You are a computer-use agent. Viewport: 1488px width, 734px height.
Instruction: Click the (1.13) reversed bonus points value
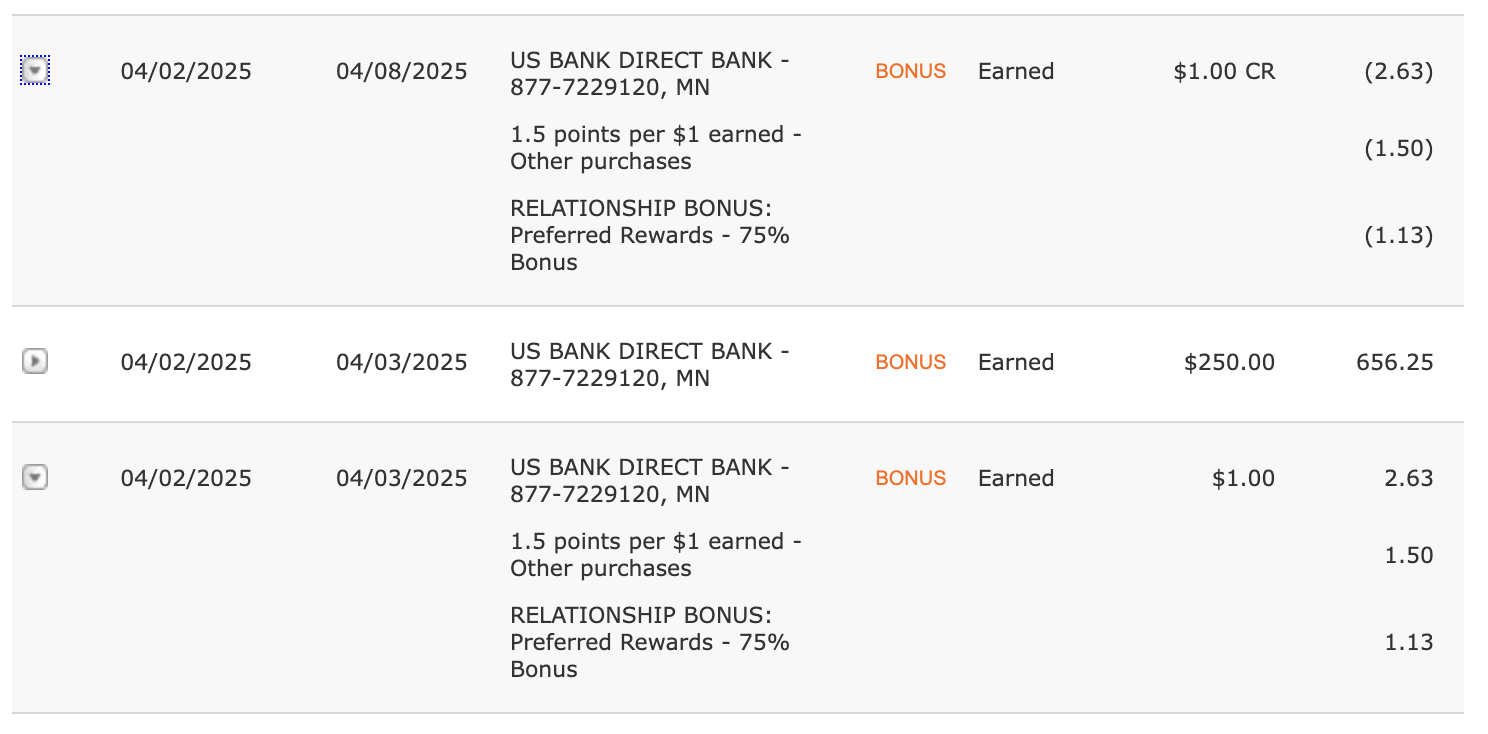pyautogui.click(x=1399, y=236)
